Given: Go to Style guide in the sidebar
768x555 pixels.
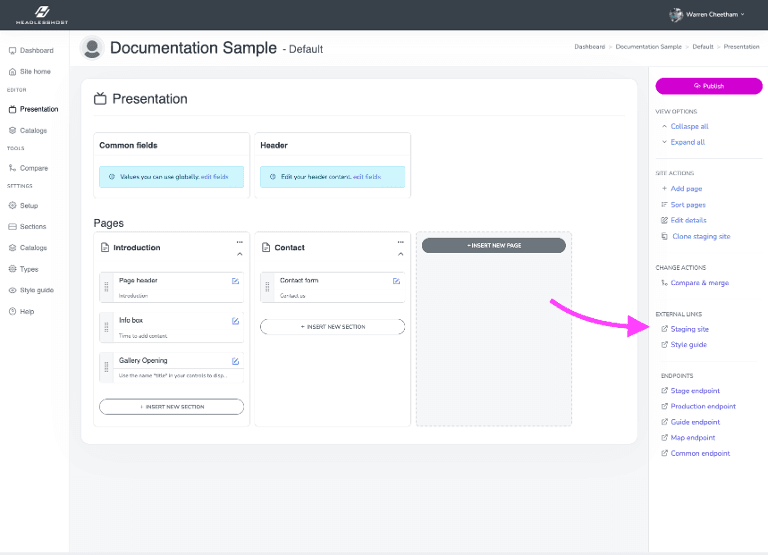Looking at the screenshot, I should coord(37,290).
